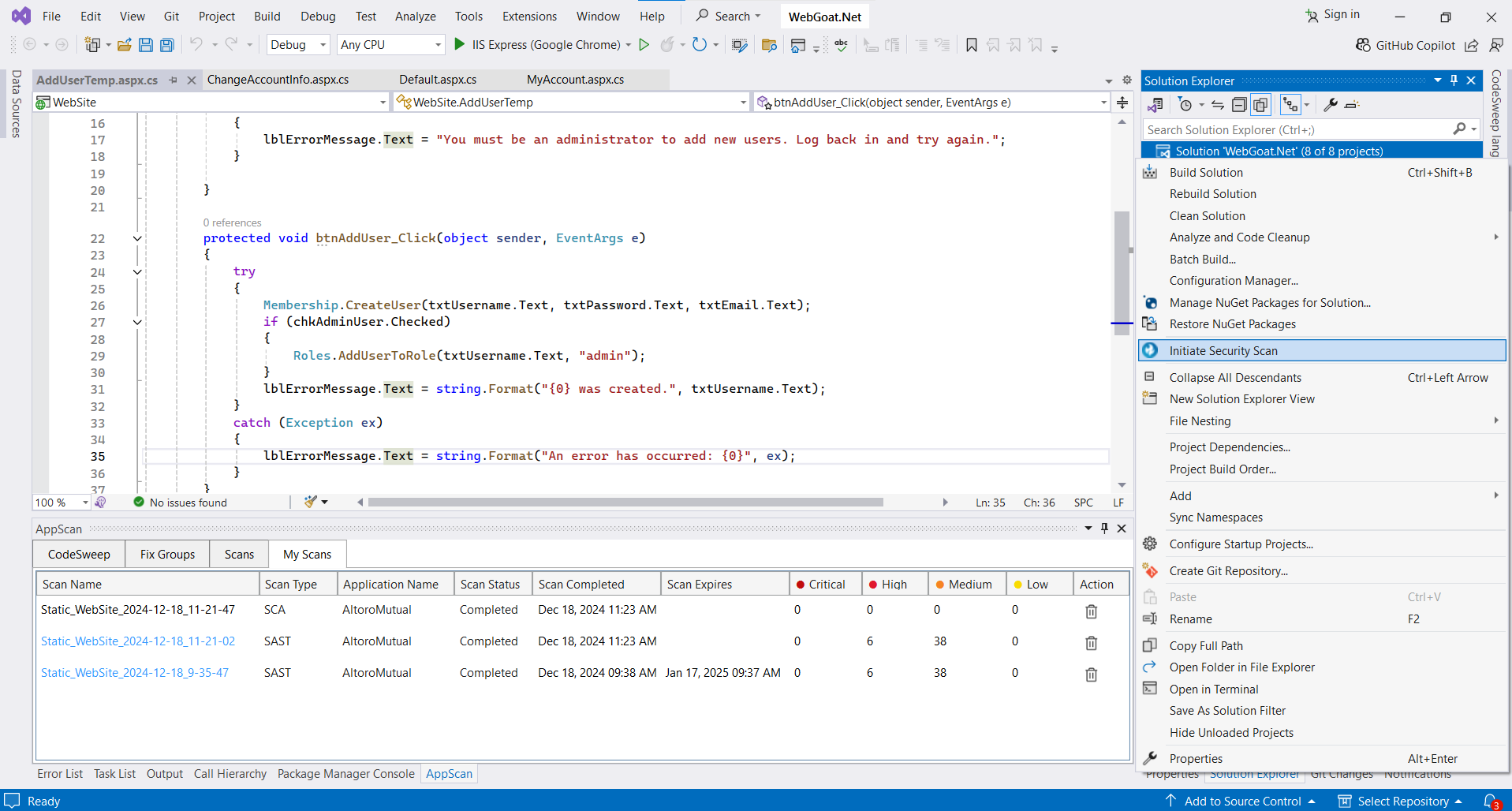Click Solution Explorer Properties wrench icon
This screenshot has height=811, width=1512.
click(x=1330, y=104)
